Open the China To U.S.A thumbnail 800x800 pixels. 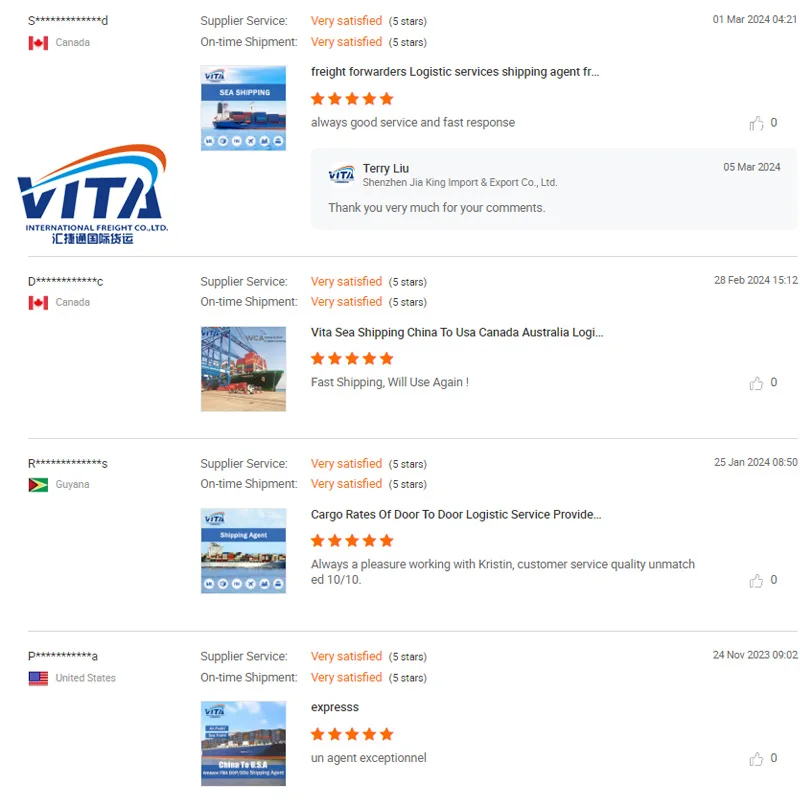pos(243,743)
